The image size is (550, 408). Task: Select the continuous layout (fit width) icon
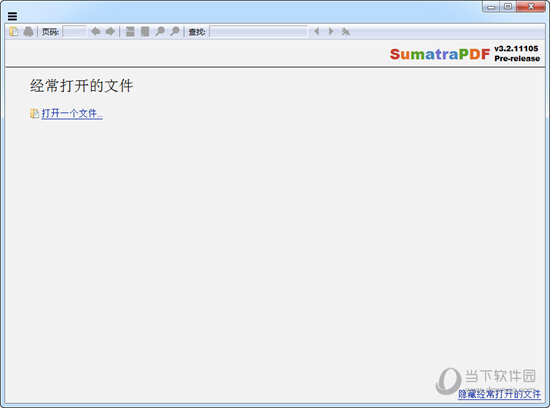130,32
